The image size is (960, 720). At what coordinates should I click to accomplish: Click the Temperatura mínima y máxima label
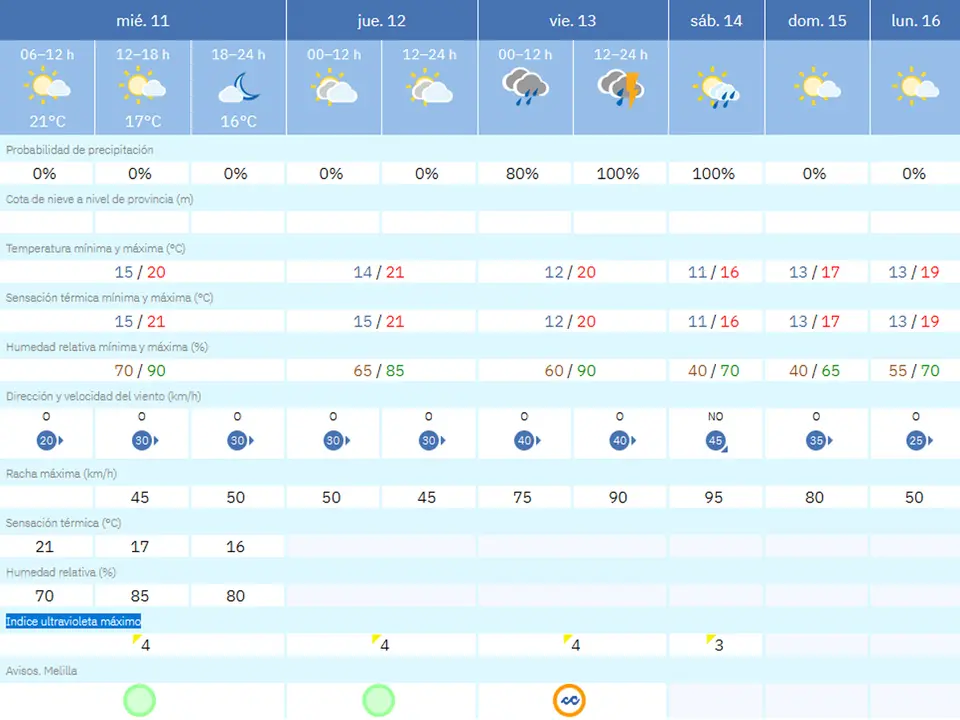tap(96, 249)
